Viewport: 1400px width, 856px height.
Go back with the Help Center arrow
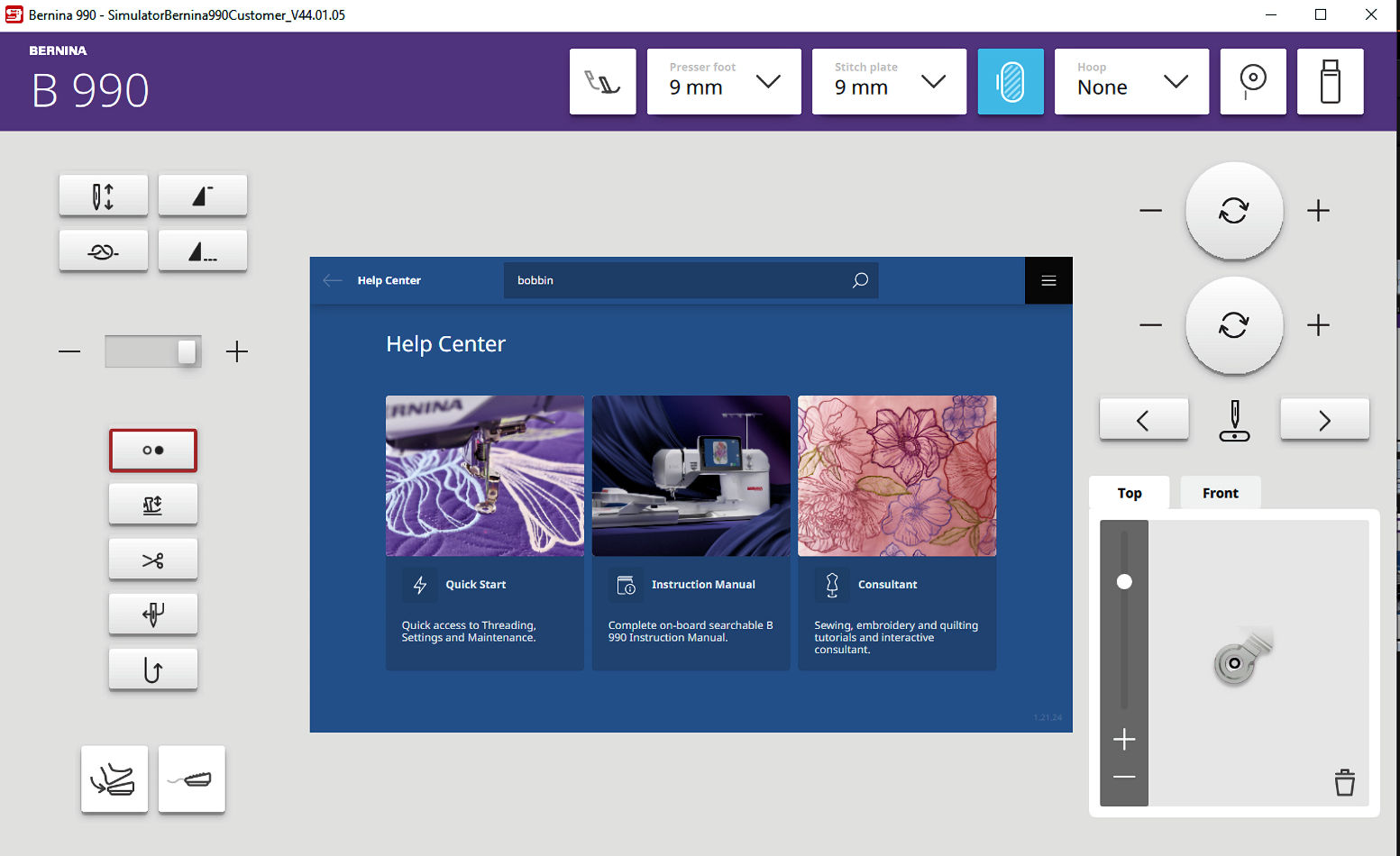[333, 280]
